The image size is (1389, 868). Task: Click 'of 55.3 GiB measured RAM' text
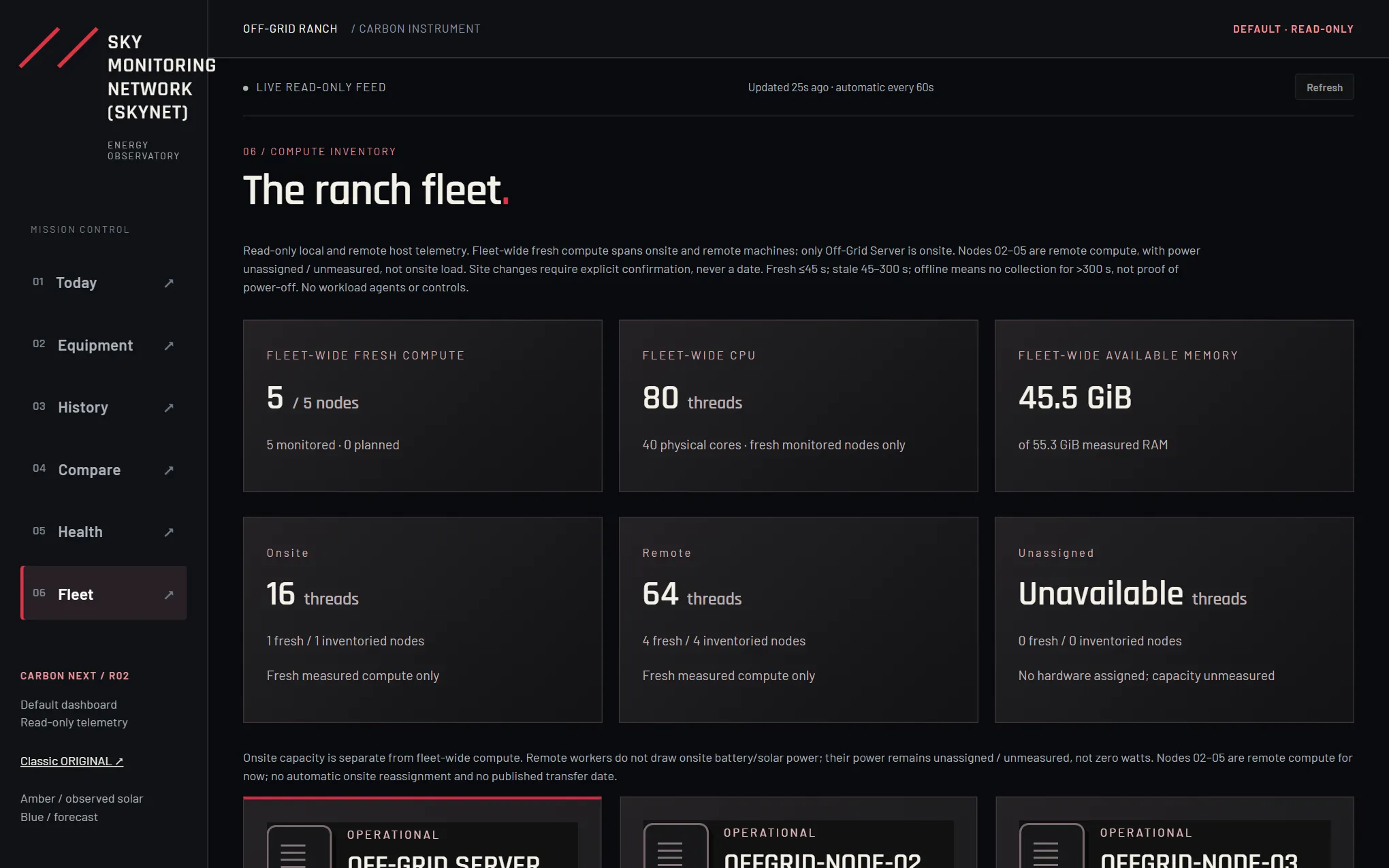1093,445
